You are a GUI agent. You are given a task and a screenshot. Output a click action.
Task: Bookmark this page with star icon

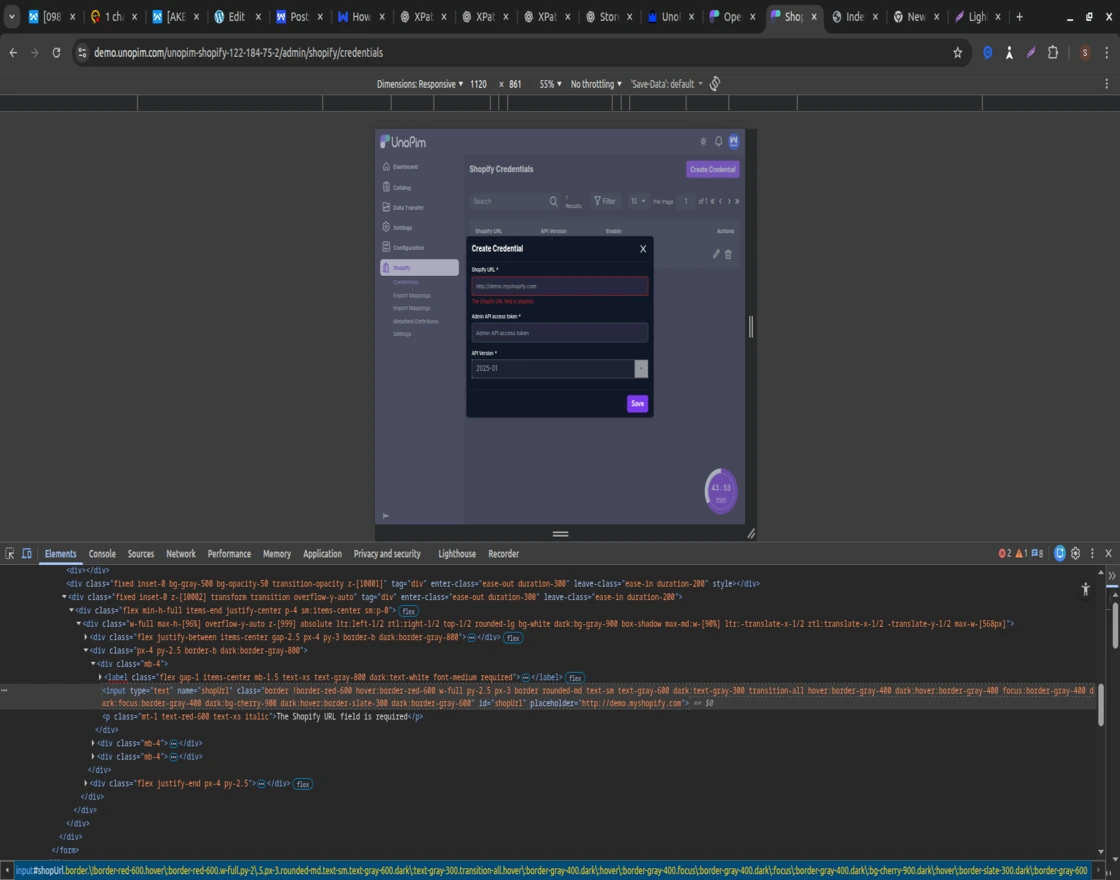coord(957,53)
